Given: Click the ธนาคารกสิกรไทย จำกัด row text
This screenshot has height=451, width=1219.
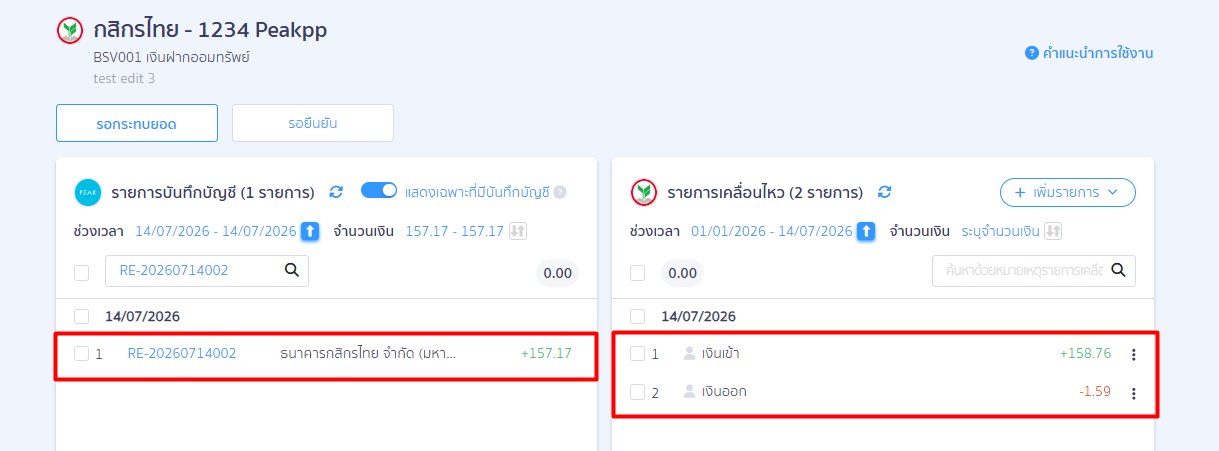Looking at the screenshot, I should click(368, 353).
